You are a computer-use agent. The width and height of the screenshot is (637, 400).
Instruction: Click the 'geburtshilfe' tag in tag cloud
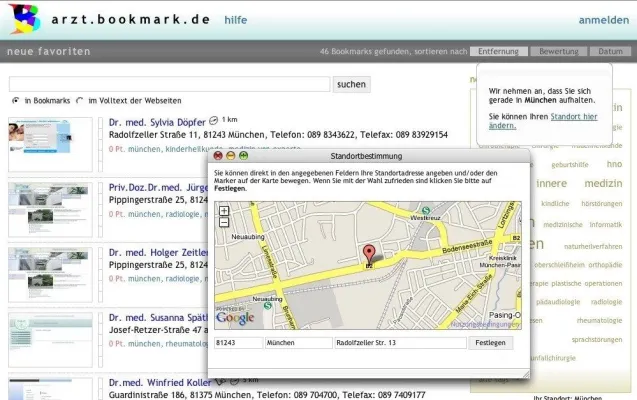[570, 164]
